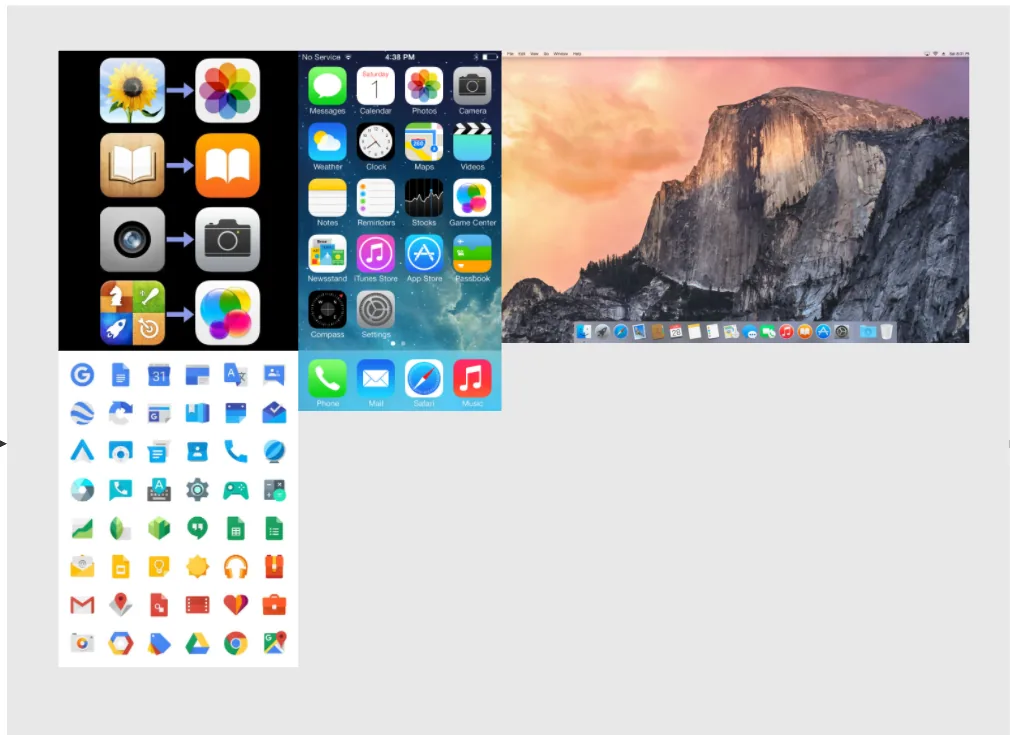Open Mail in the iPhone dock
This screenshot has height=735, width=1010.
pyautogui.click(x=376, y=379)
